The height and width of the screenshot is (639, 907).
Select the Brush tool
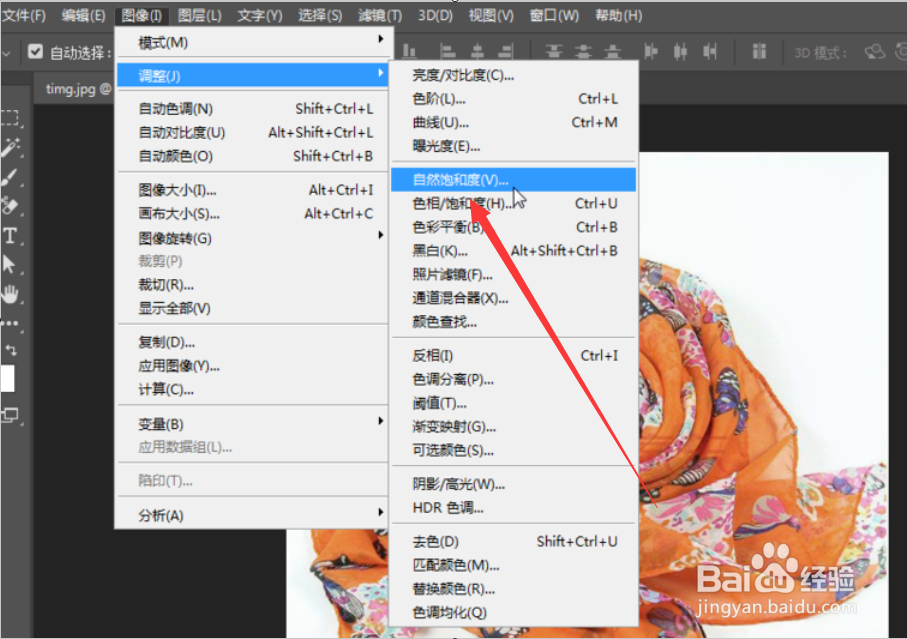[x=10, y=177]
